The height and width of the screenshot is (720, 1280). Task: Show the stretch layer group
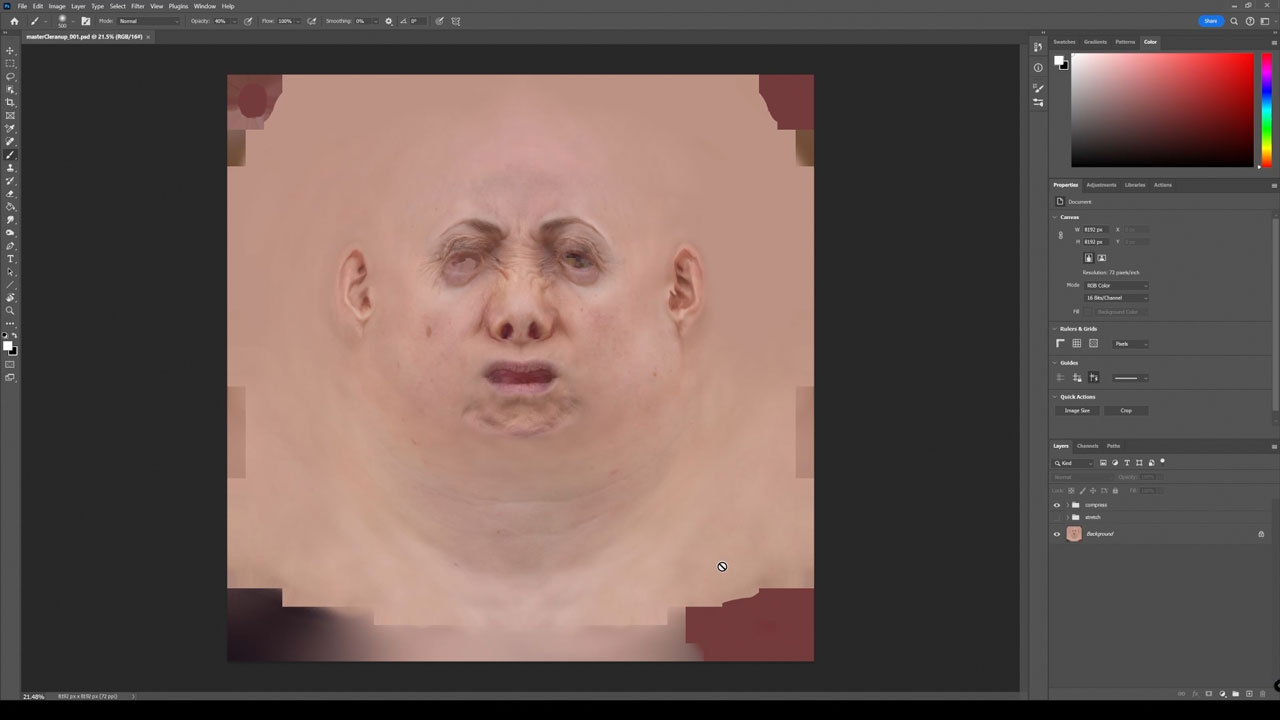1057,517
